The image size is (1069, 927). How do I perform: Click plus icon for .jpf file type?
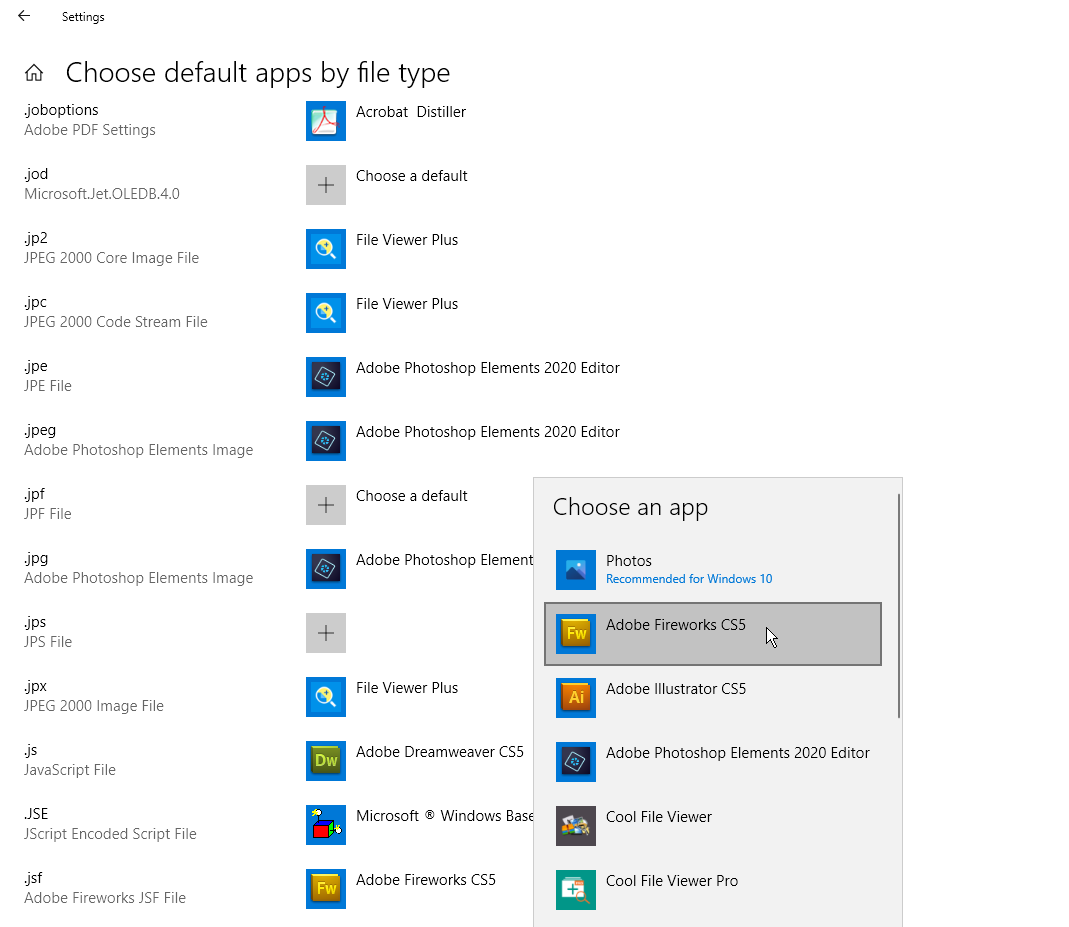pos(326,505)
